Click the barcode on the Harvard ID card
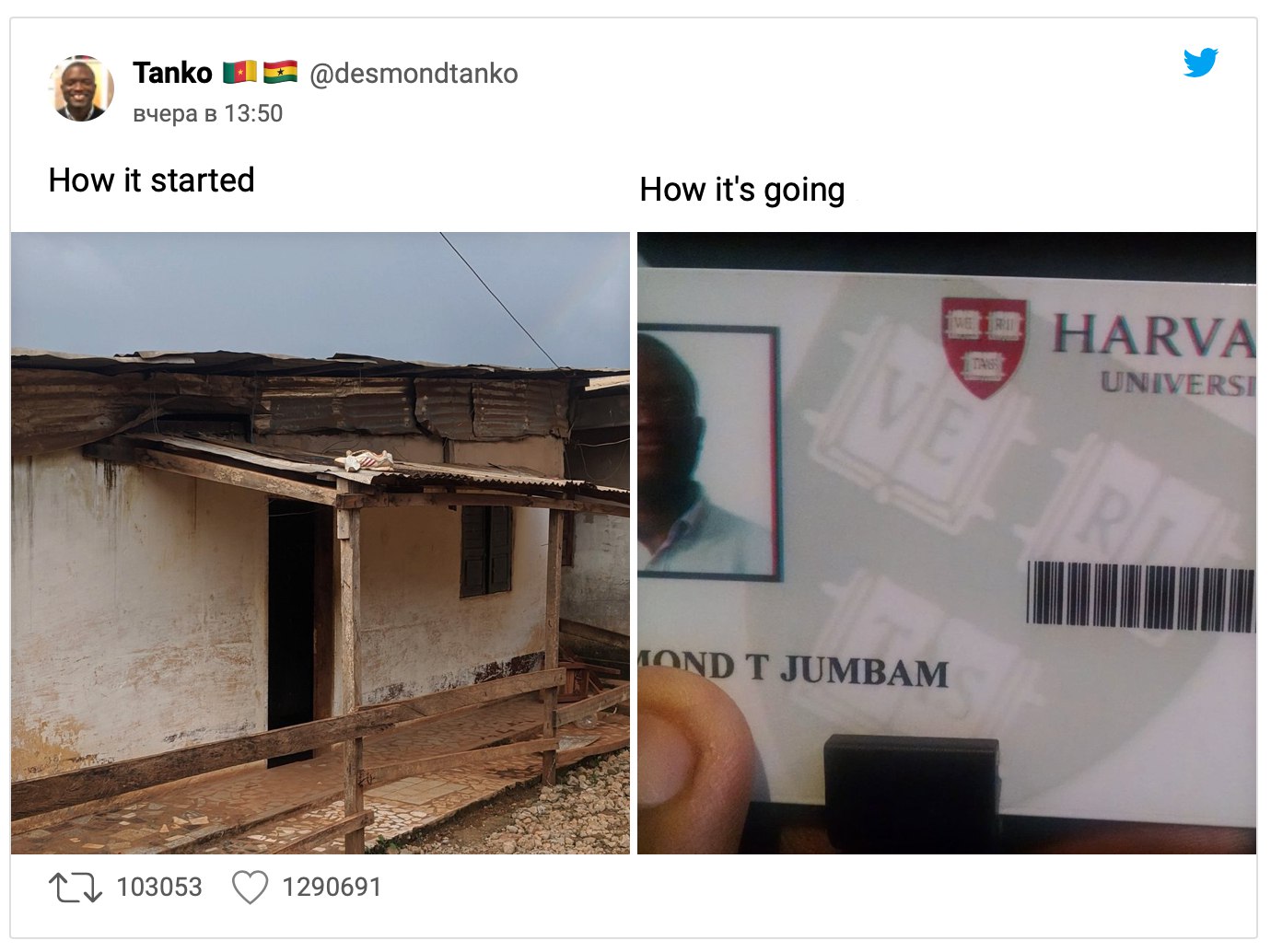The width and height of the screenshot is (1271, 952). click(x=1140, y=597)
